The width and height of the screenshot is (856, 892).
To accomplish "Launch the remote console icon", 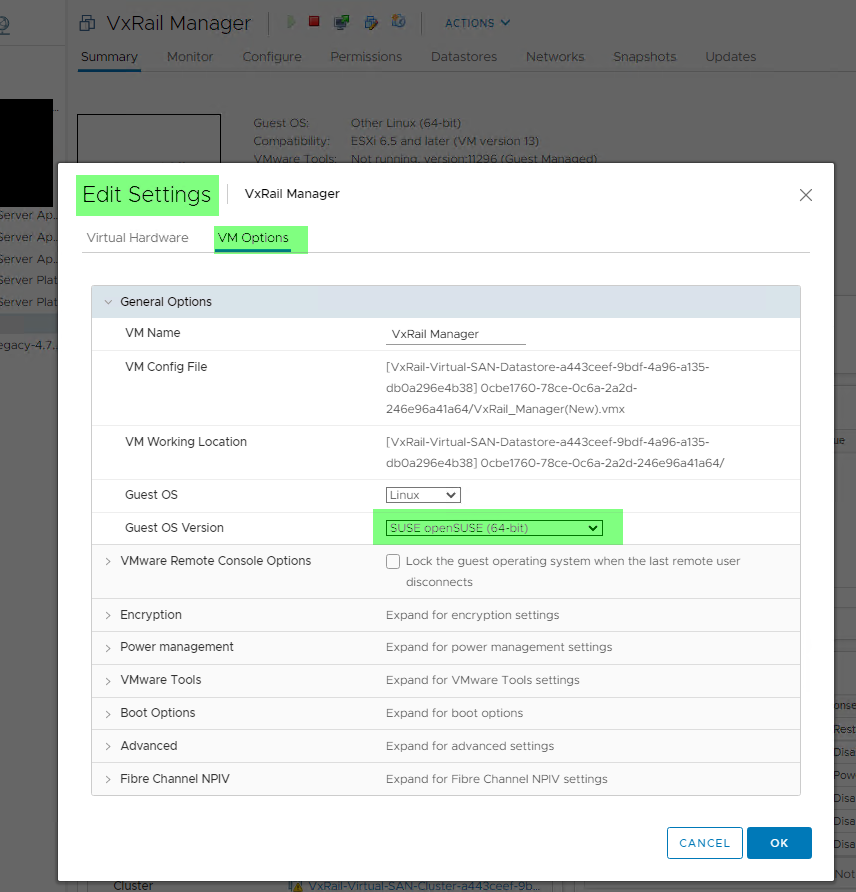I will pyautogui.click(x=341, y=22).
